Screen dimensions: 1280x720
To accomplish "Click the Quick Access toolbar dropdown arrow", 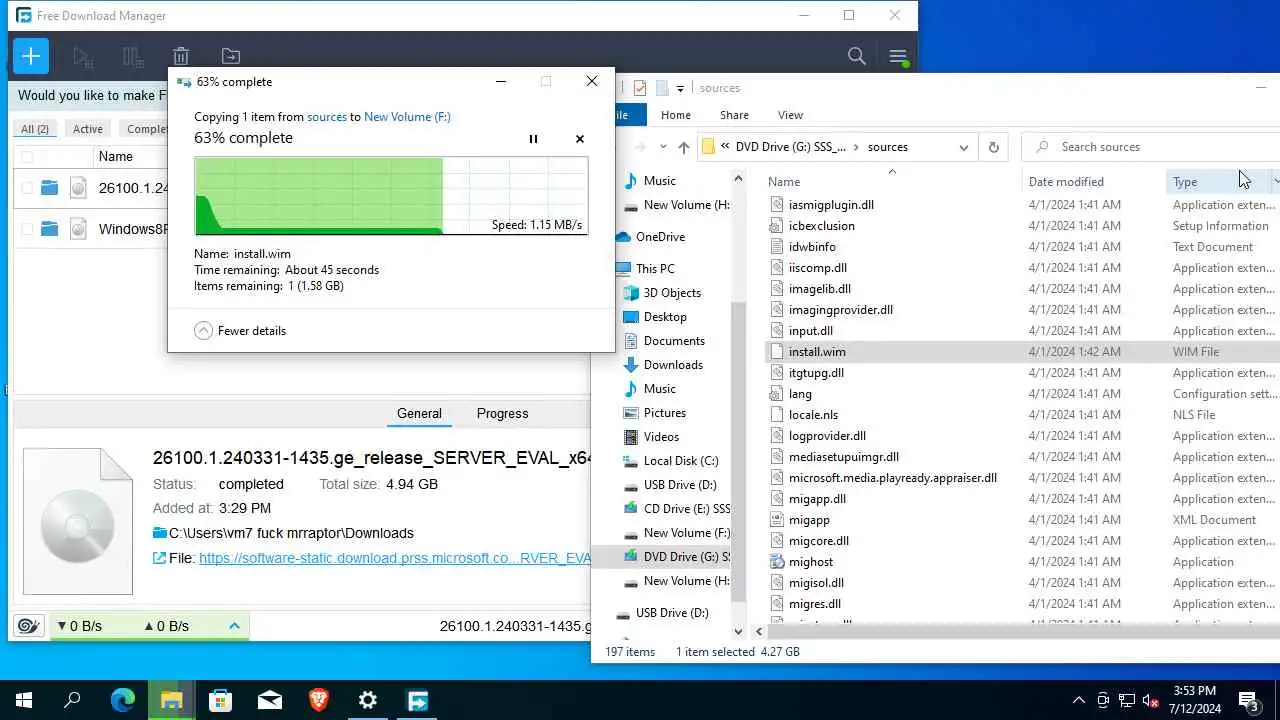I will pos(680,88).
